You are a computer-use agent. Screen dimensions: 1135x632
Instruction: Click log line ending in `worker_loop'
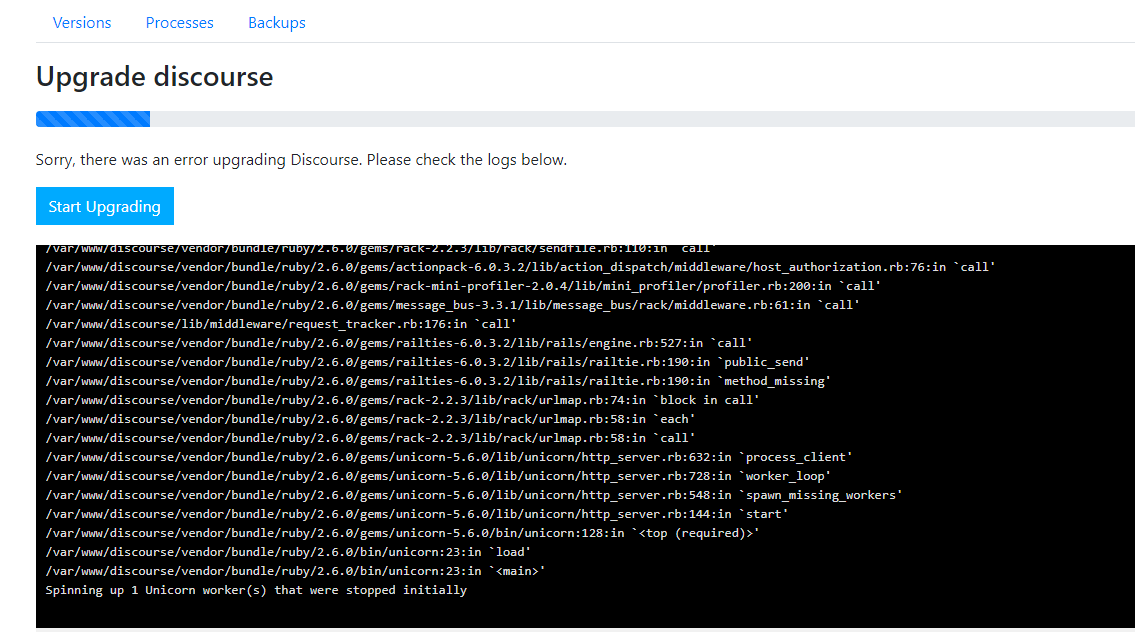click(x=438, y=476)
